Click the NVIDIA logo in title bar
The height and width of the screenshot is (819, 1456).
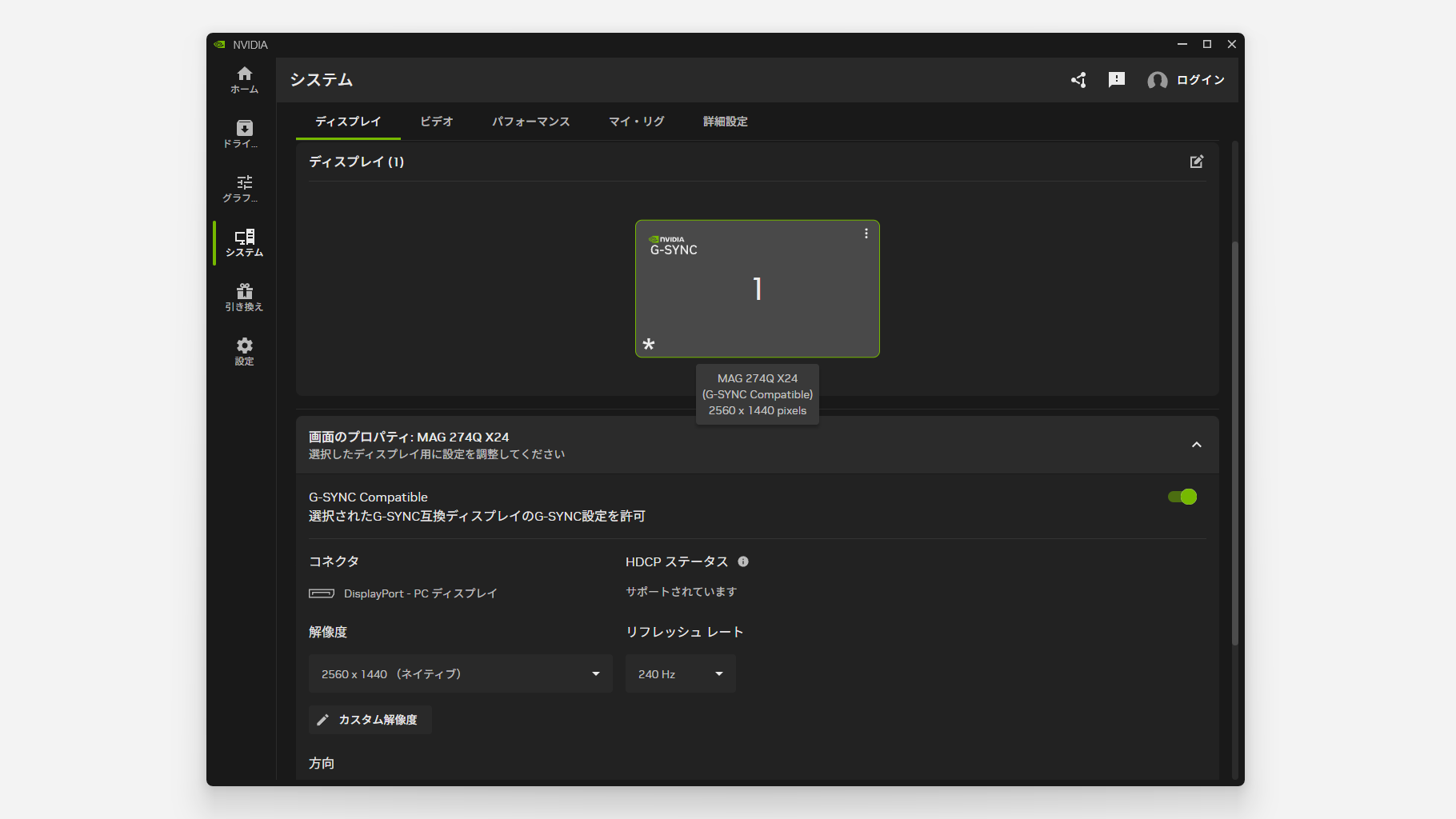220,45
